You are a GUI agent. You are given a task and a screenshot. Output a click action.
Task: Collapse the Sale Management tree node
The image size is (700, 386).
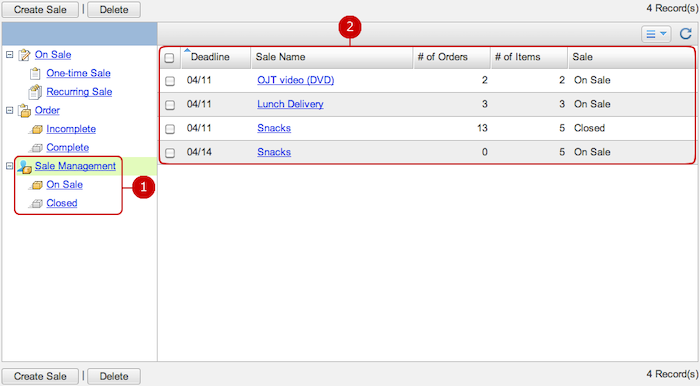point(9,166)
